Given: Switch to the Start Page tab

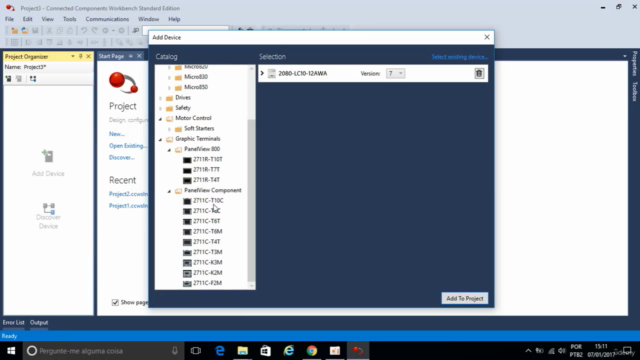Looking at the screenshot, I should tap(111, 56).
